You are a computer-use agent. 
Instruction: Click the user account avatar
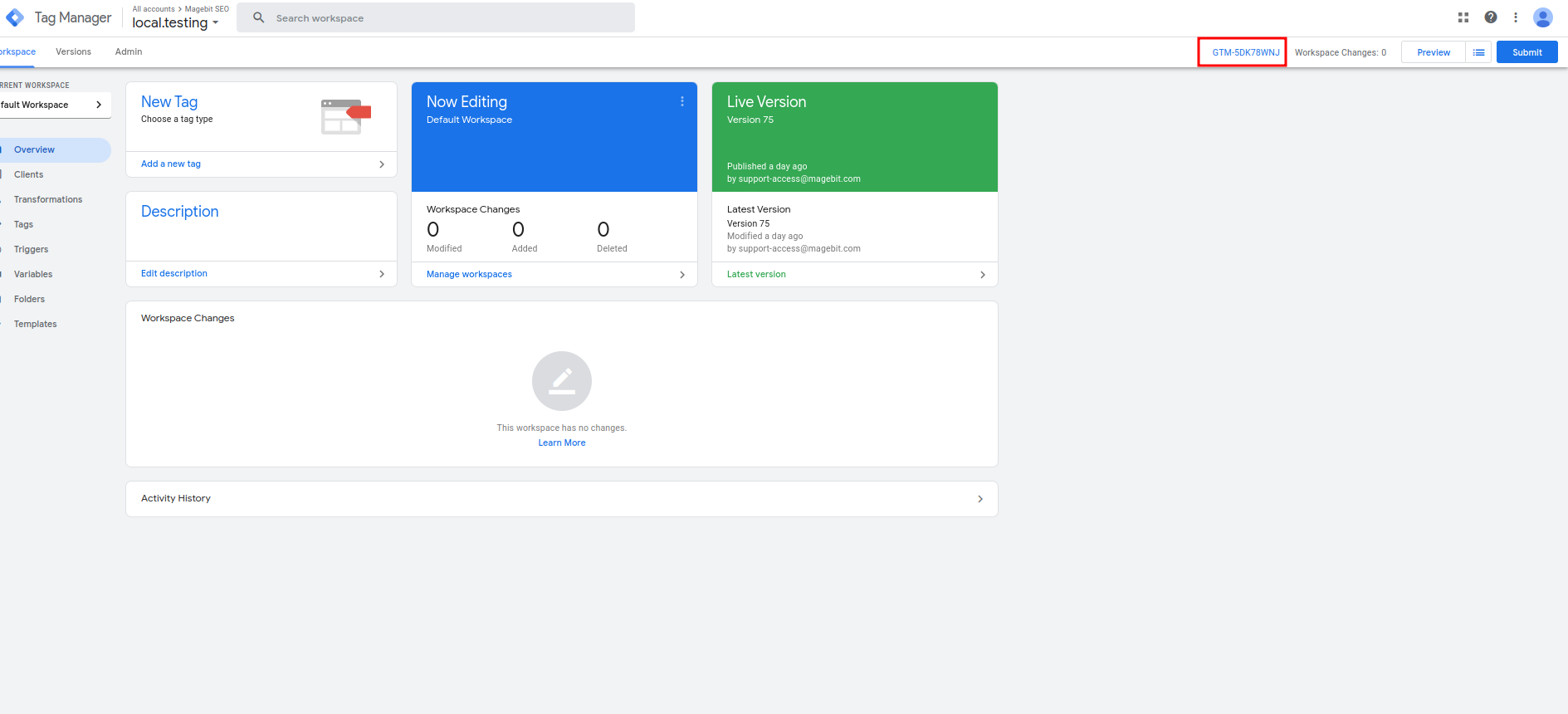pos(1543,17)
